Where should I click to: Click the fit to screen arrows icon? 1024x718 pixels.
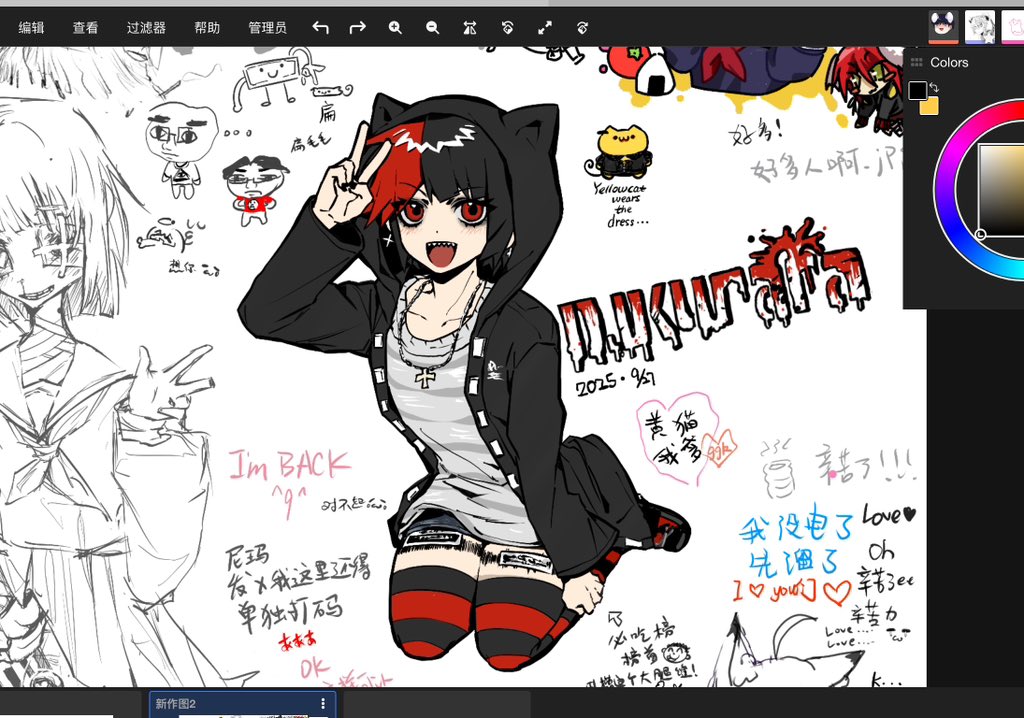545,27
